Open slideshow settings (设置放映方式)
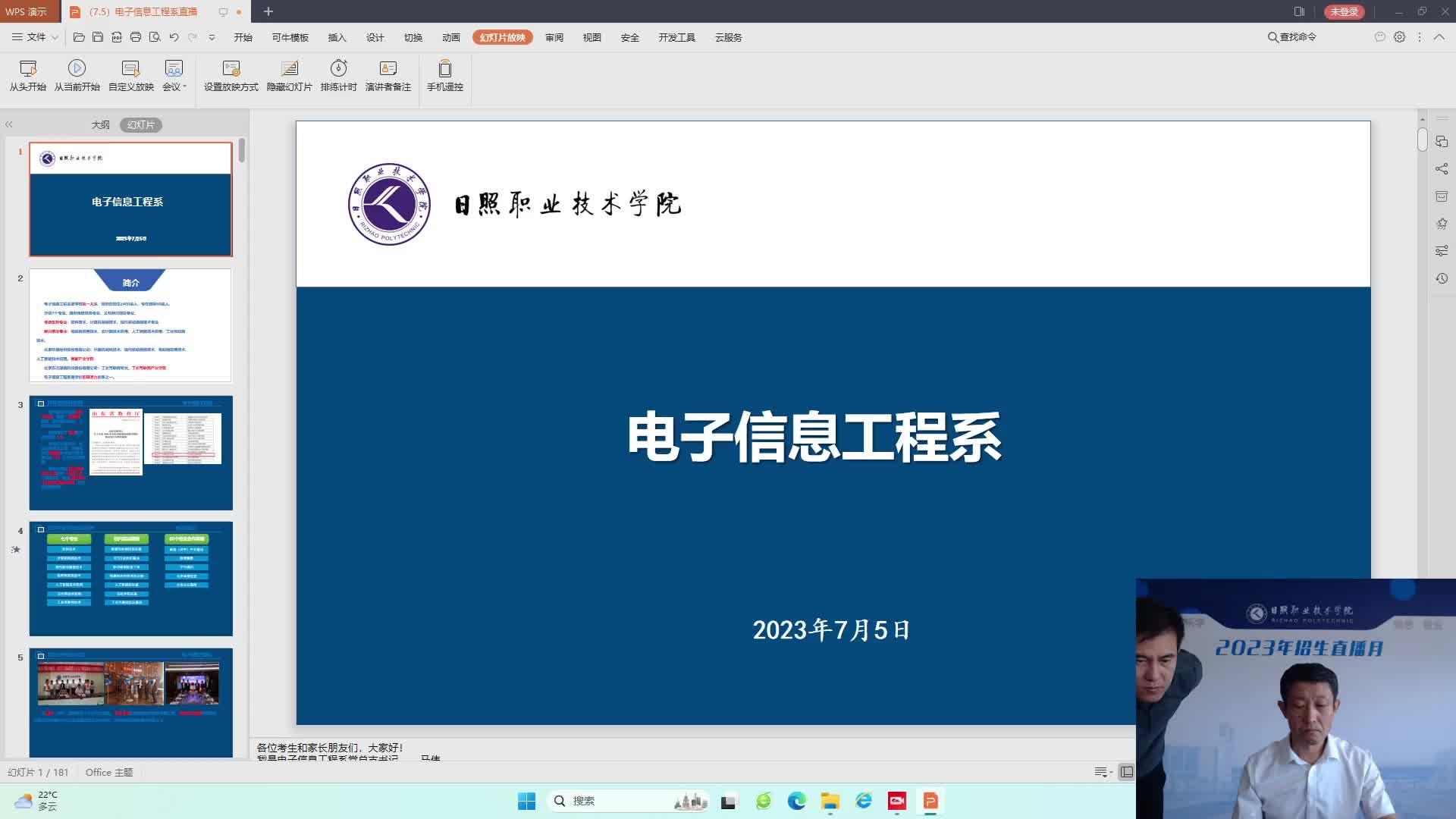The image size is (1456, 819). point(231,76)
